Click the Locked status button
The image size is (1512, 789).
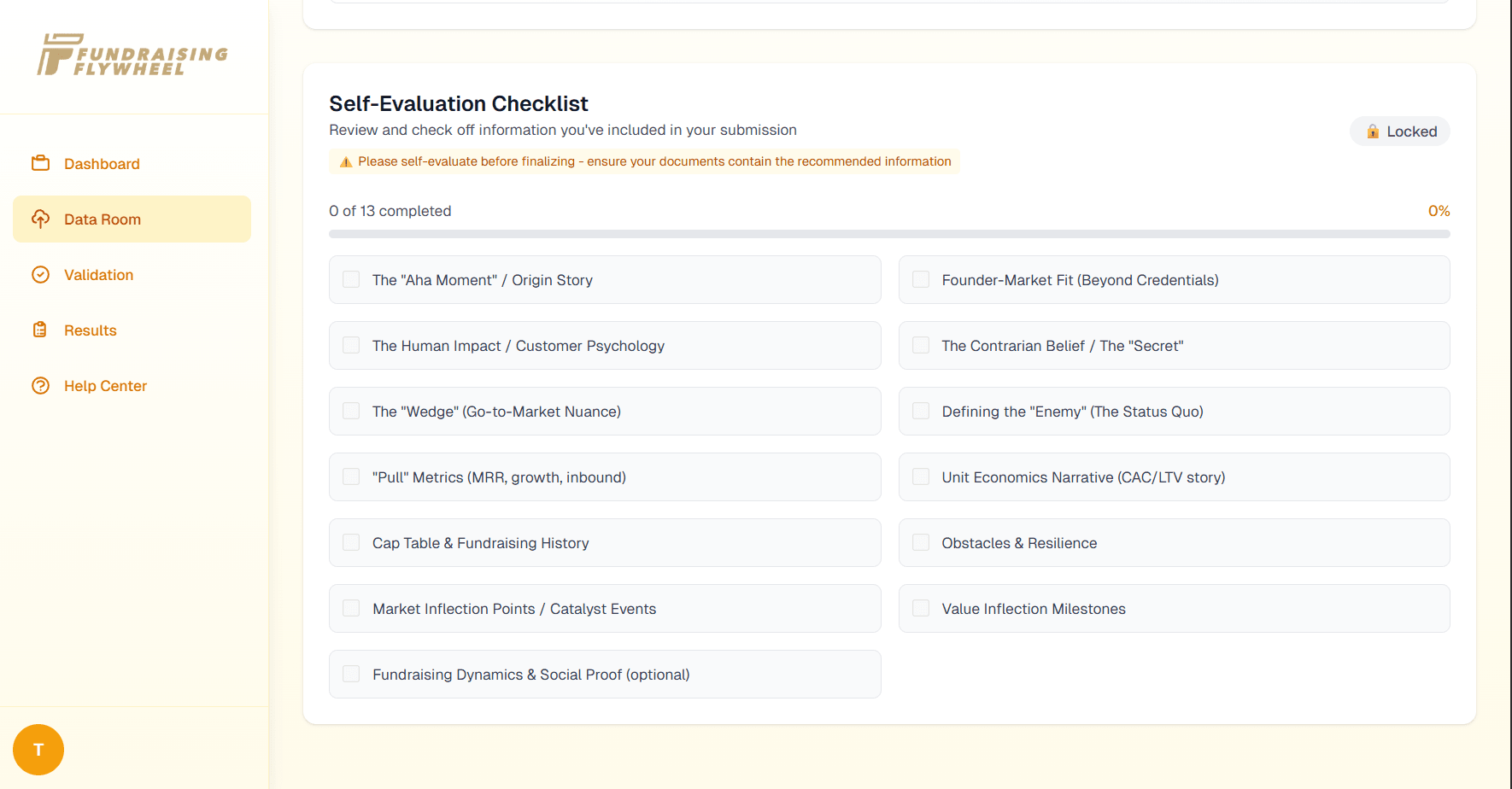click(1400, 131)
